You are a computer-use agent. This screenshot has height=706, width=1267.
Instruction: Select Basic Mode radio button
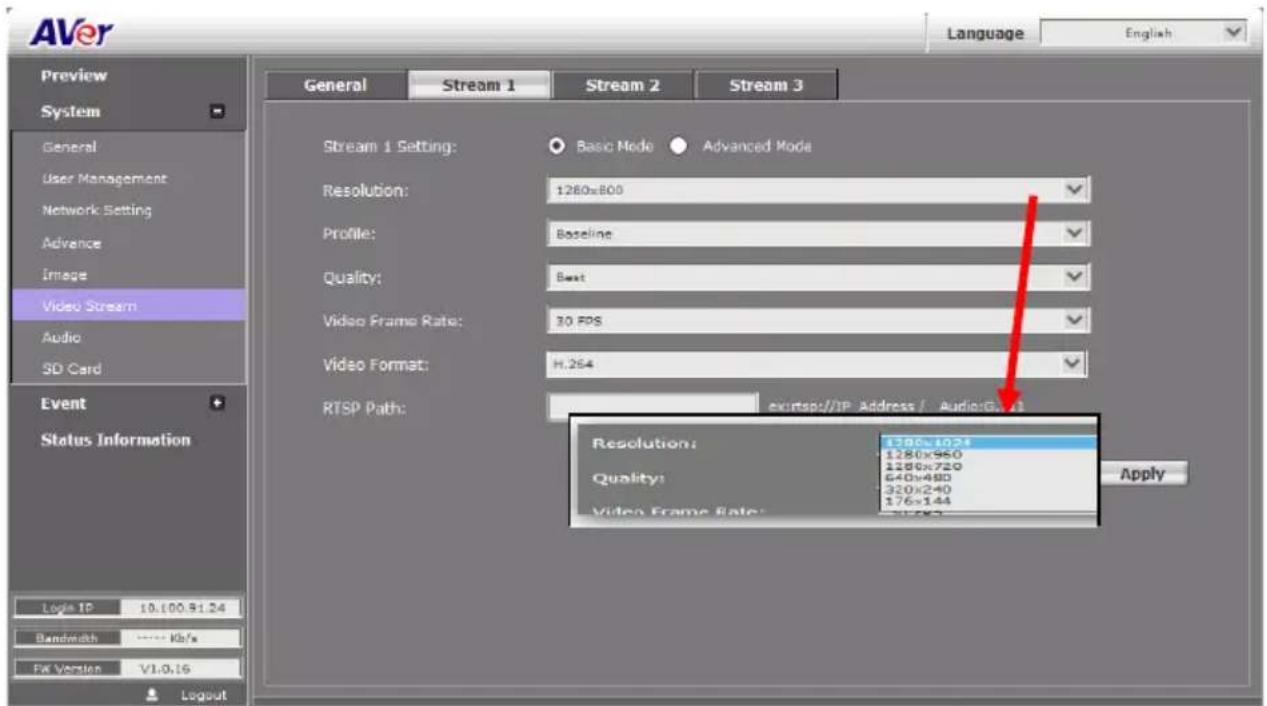click(x=557, y=146)
